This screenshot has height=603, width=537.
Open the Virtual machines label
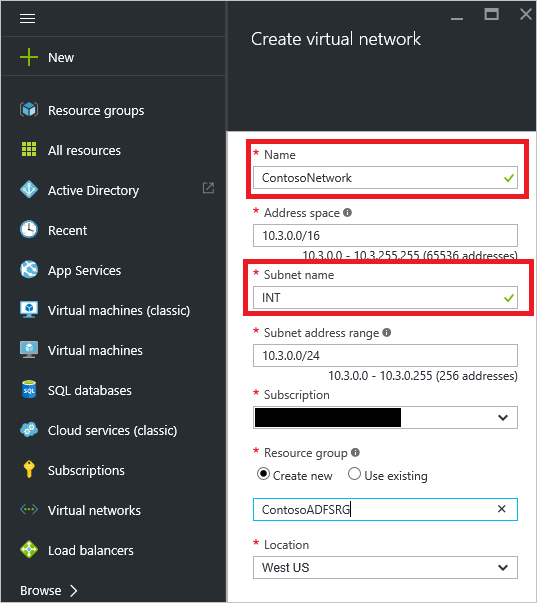[x=95, y=350]
